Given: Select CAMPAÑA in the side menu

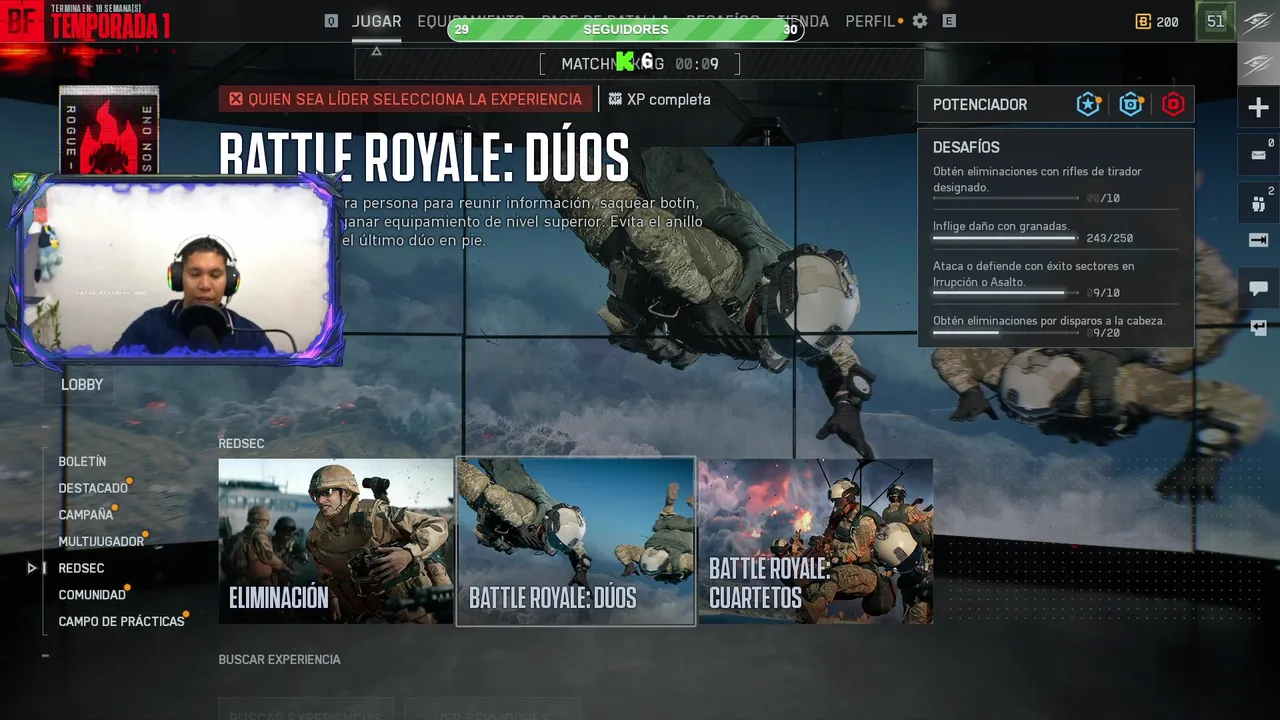Looking at the screenshot, I should (x=86, y=514).
